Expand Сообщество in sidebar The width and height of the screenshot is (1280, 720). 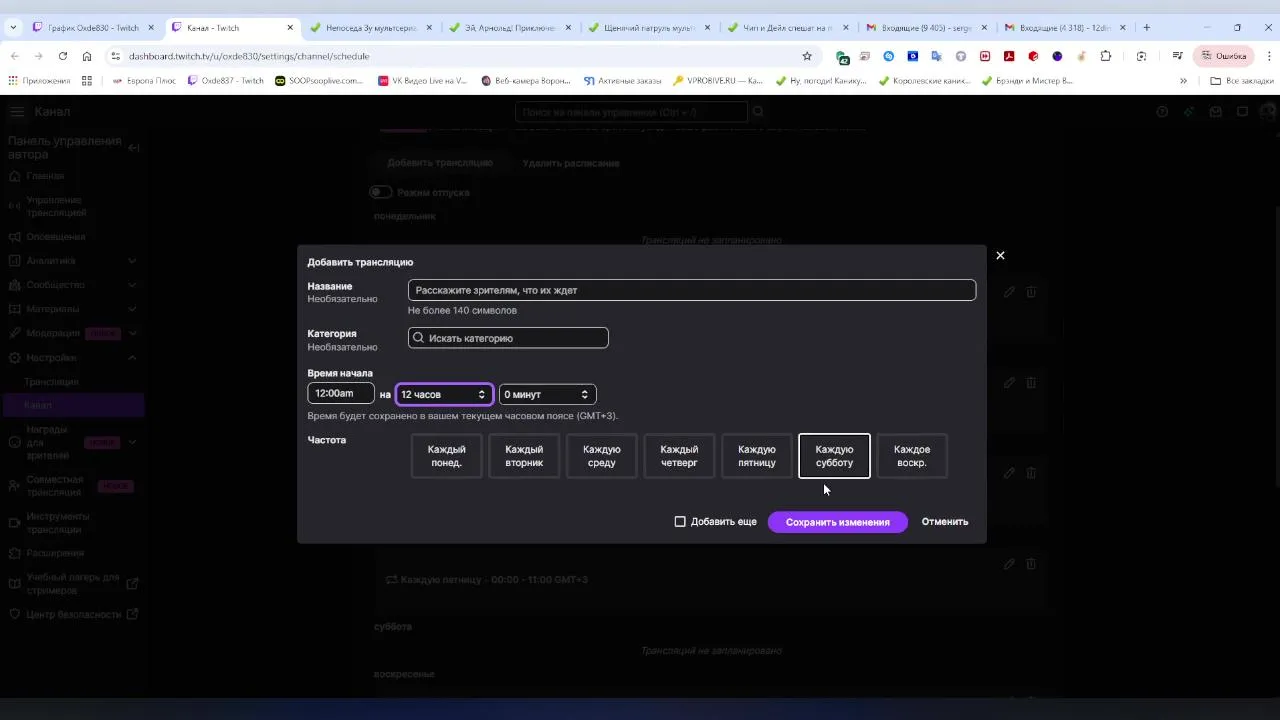132,285
